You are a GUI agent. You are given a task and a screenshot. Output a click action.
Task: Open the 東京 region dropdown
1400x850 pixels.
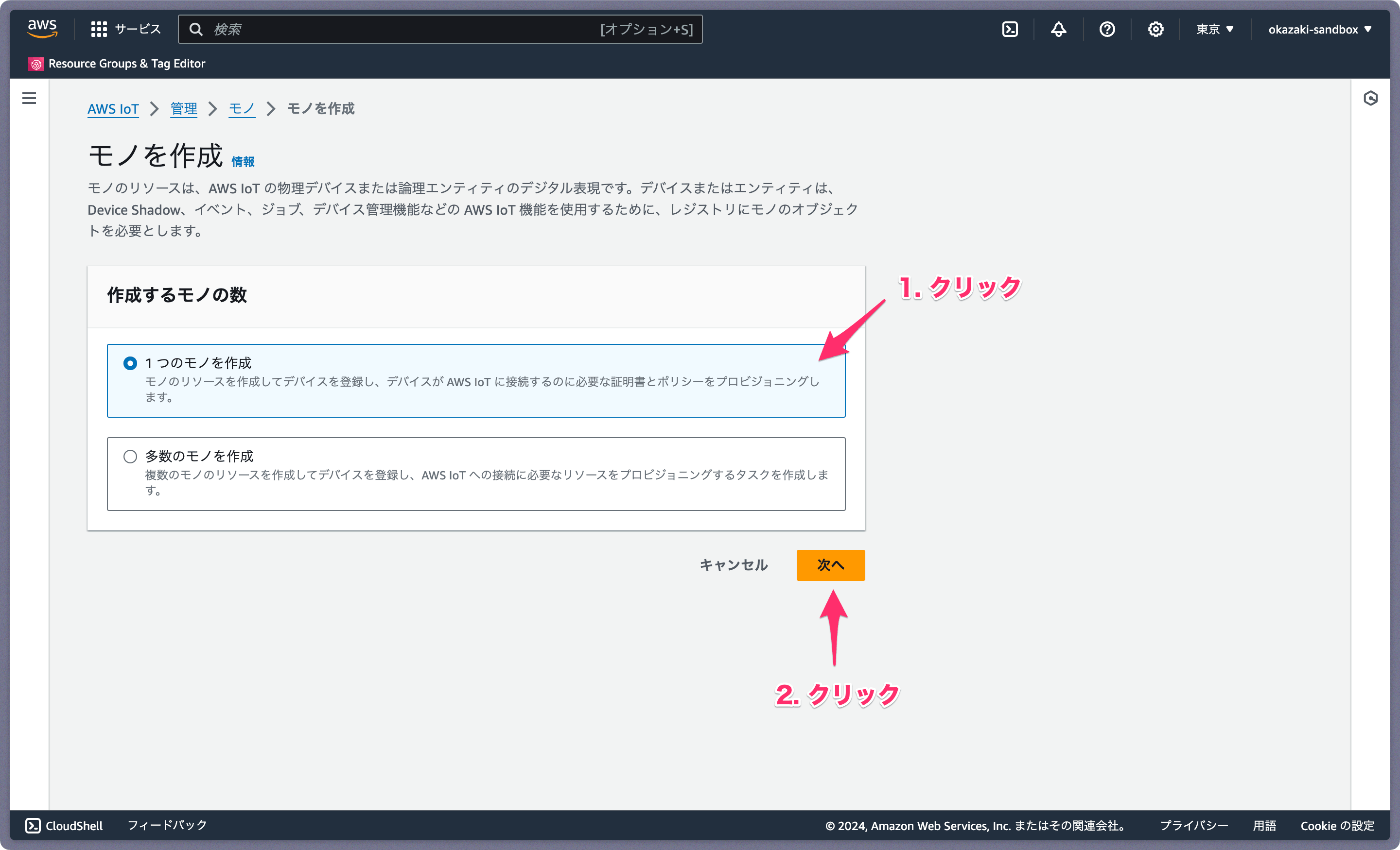(1215, 29)
